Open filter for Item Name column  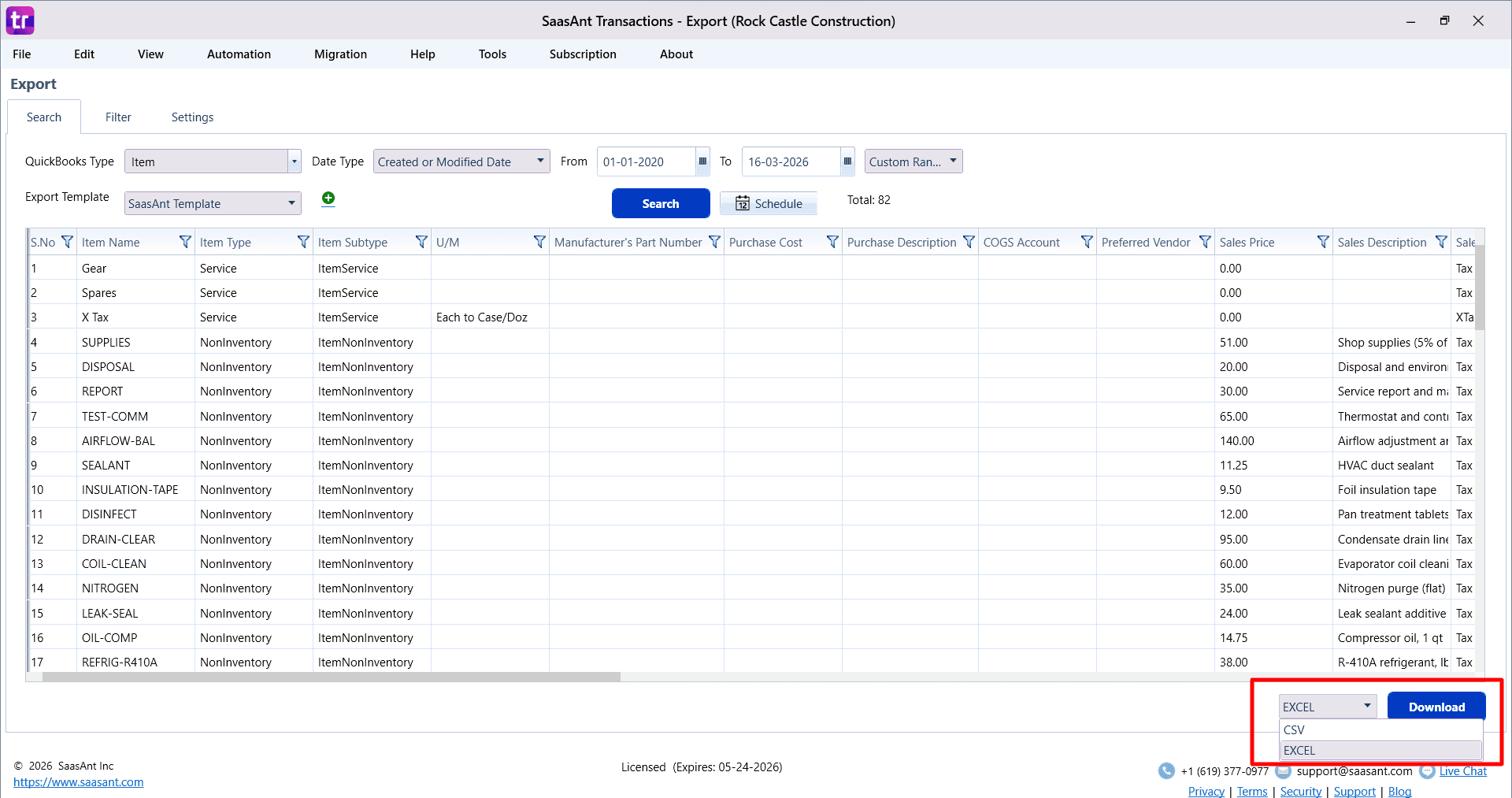(x=185, y=242)
